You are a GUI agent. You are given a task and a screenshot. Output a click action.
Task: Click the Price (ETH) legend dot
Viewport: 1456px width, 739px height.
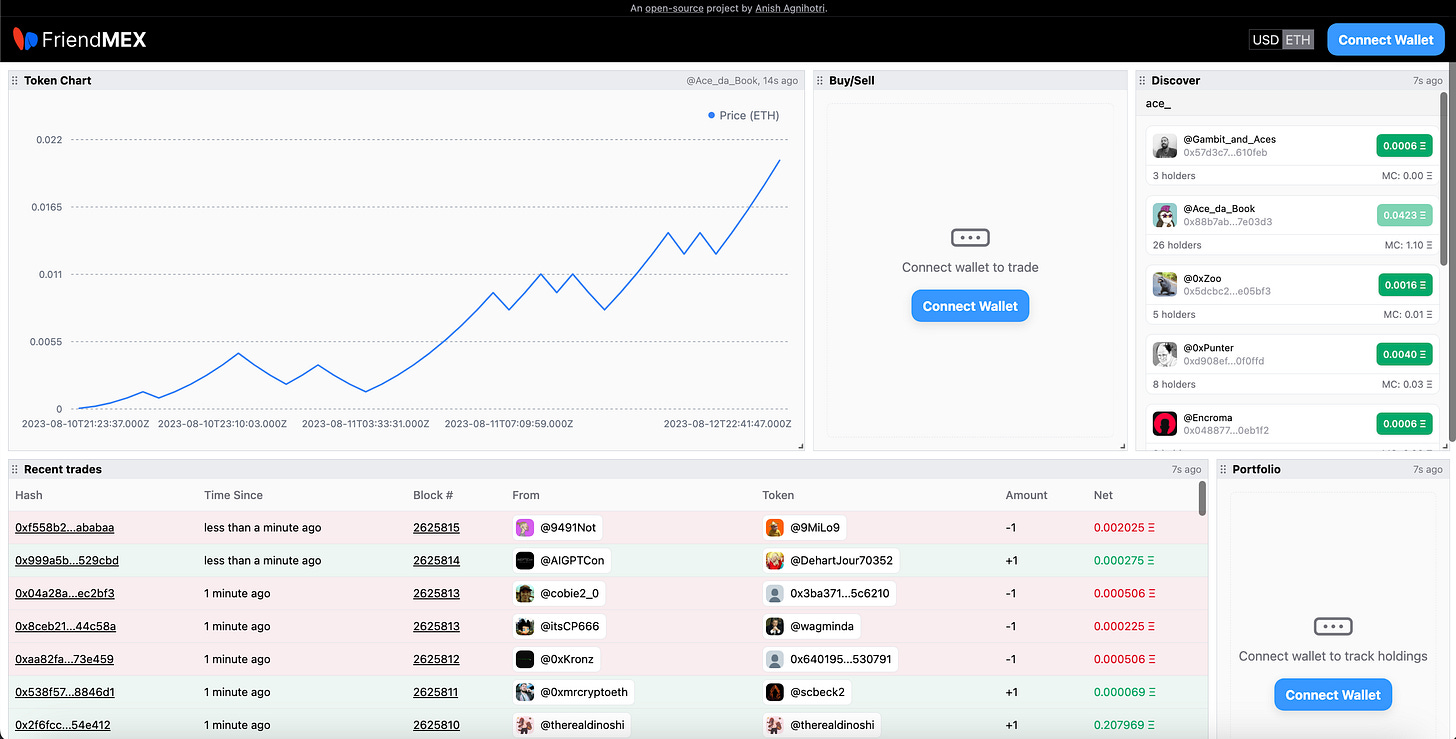711,115
